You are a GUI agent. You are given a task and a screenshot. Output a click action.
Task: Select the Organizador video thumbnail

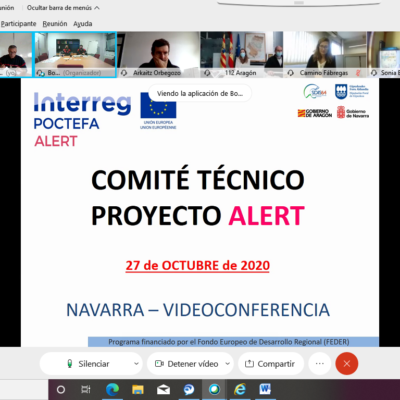click(75, 55)
